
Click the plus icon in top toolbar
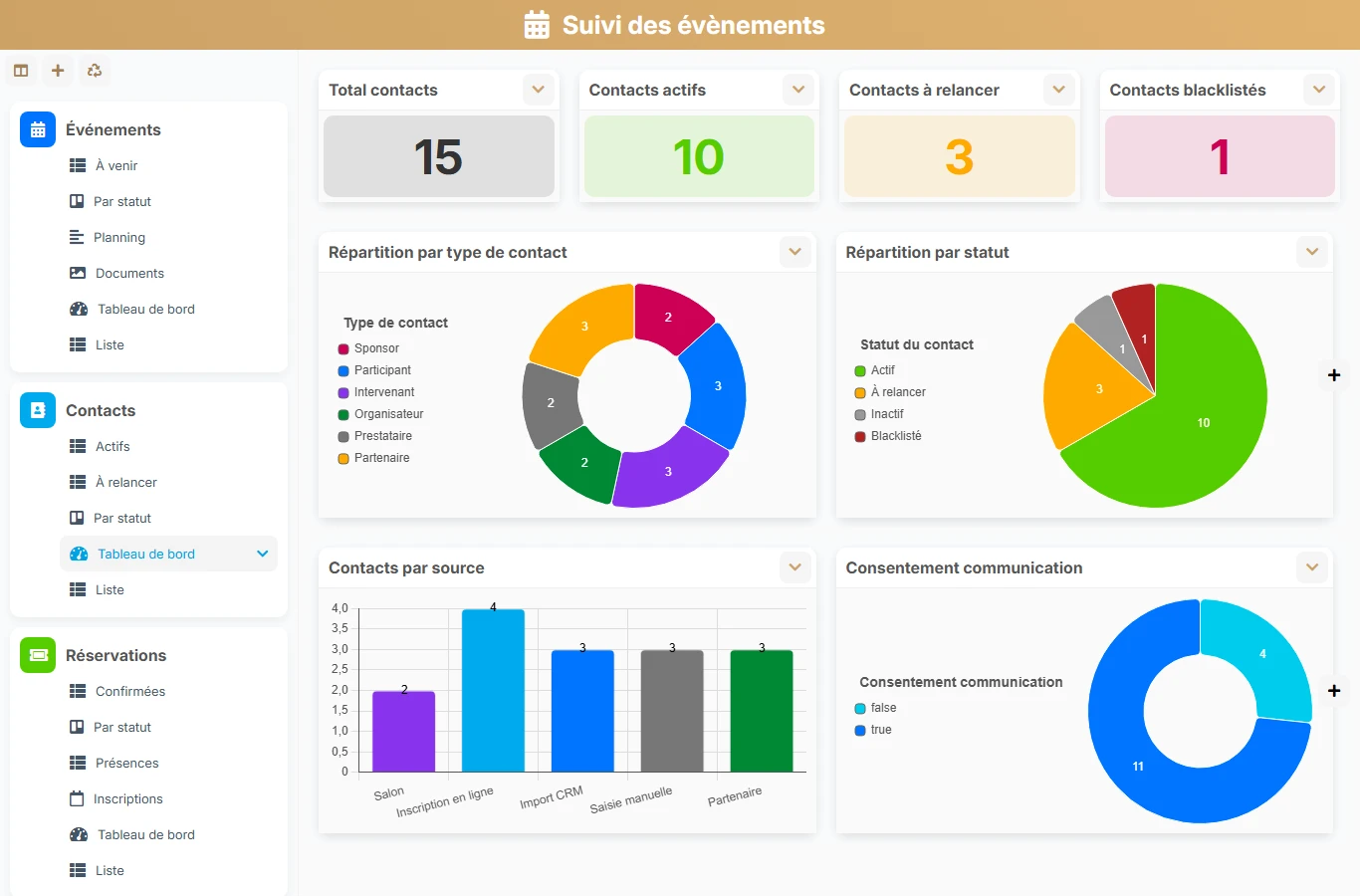click(x=58, y=71)
